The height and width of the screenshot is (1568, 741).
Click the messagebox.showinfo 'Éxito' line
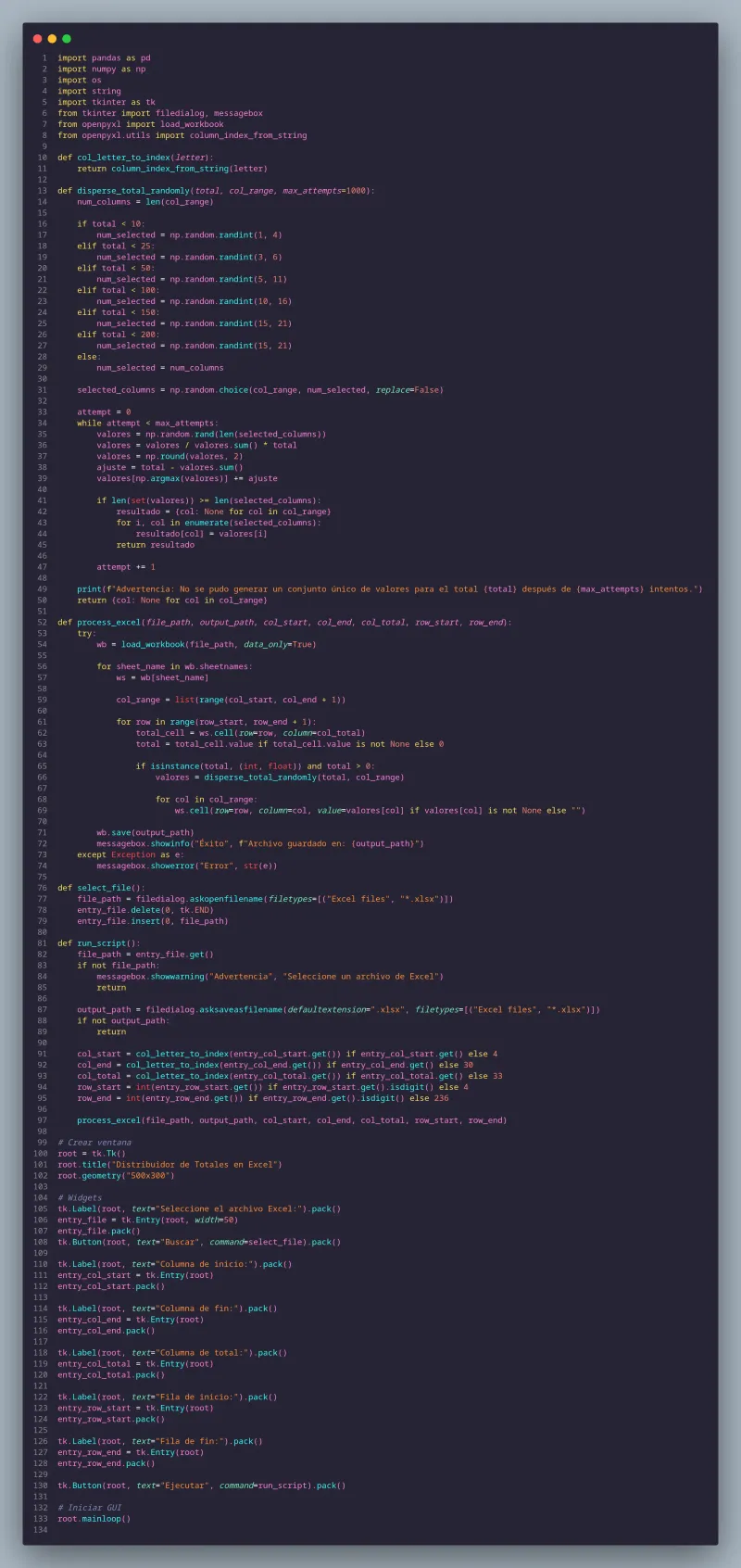(x=260, y=844)
